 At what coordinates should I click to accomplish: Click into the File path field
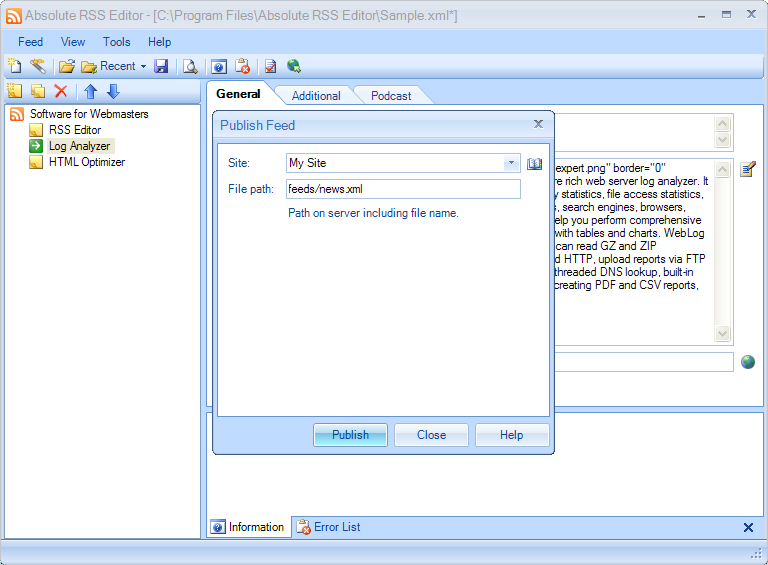click(403, 189)
